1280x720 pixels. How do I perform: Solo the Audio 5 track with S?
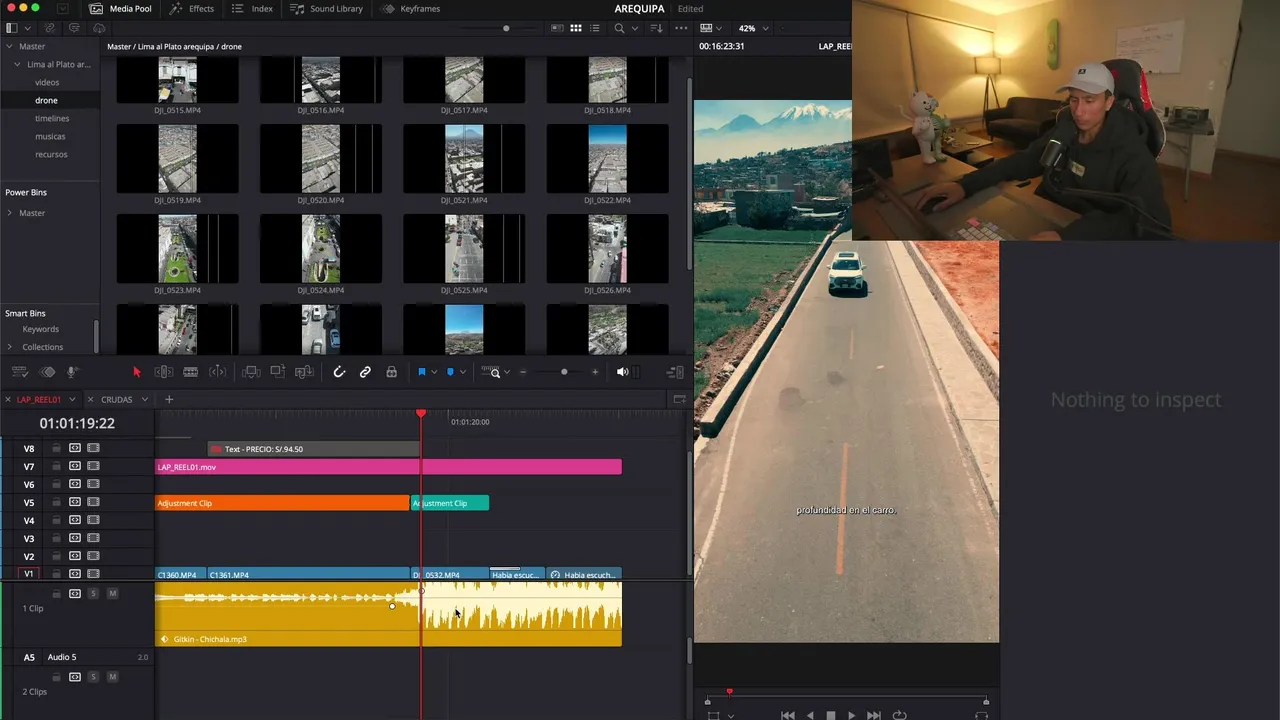(93, 677)
